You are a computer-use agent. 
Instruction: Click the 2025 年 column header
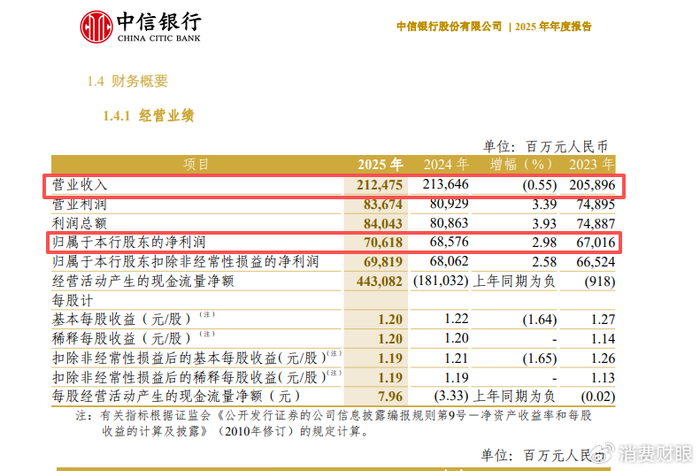point(380,164)
